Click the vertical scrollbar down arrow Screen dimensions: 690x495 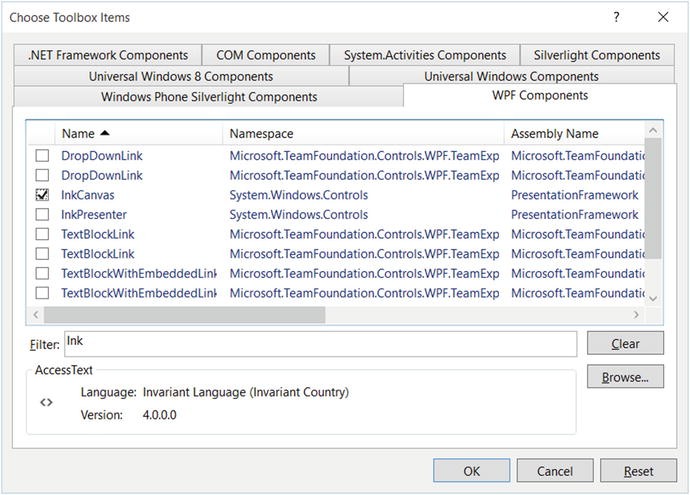point(653,299)
